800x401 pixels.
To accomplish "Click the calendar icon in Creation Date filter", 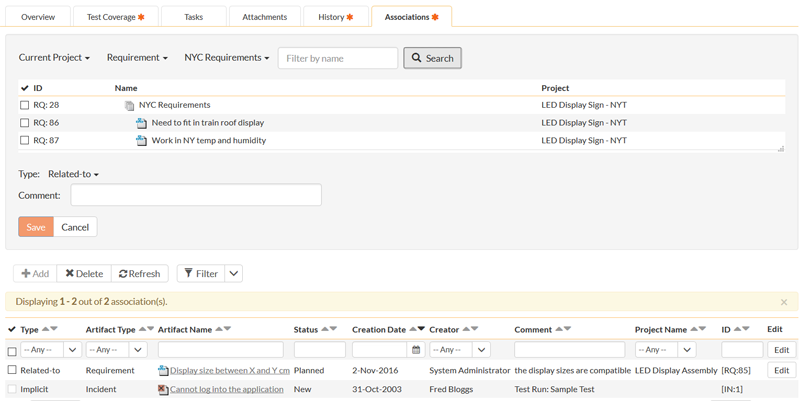I will click(416, 350).
